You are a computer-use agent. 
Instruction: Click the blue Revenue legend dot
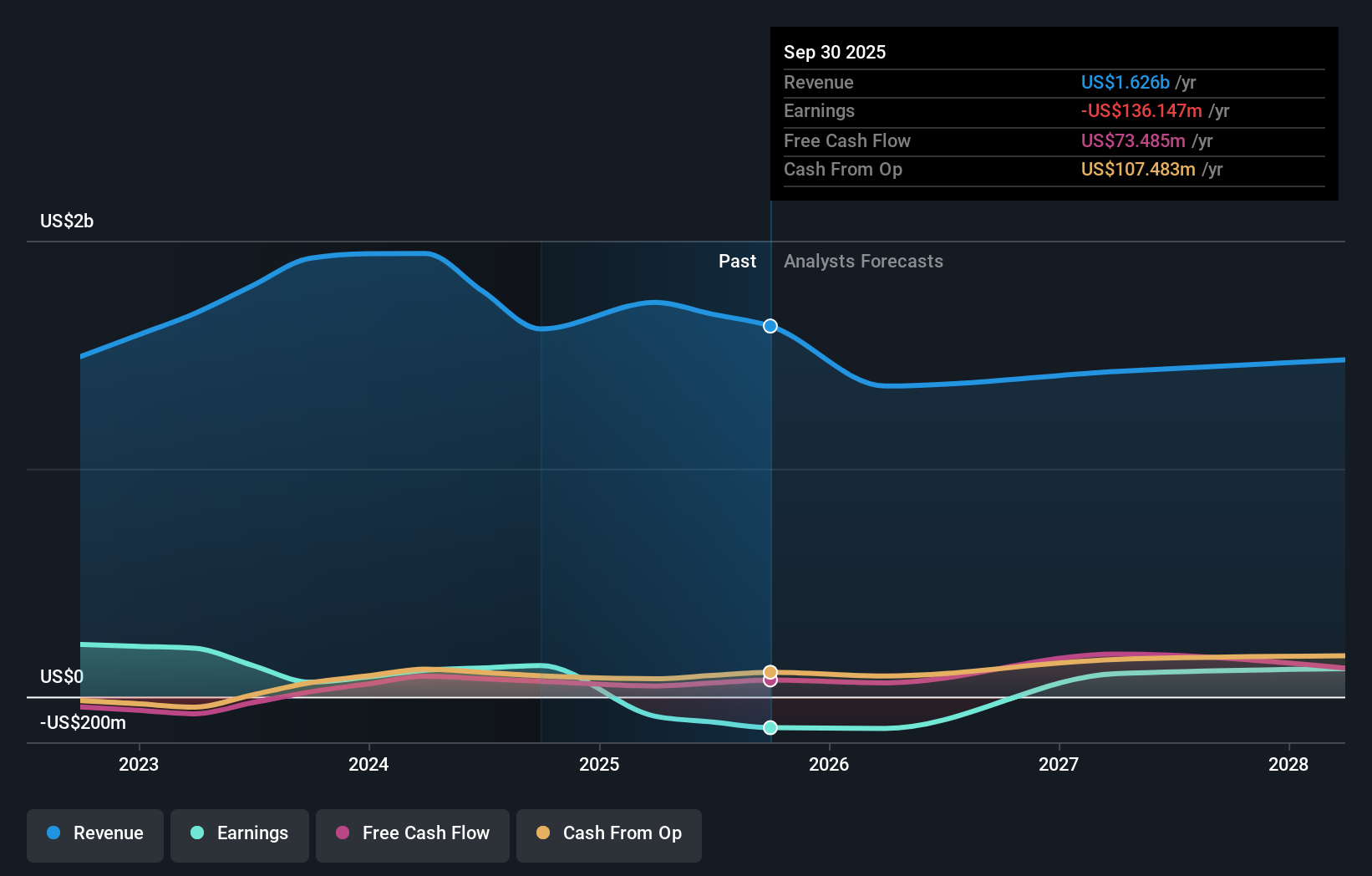(53, 833)
